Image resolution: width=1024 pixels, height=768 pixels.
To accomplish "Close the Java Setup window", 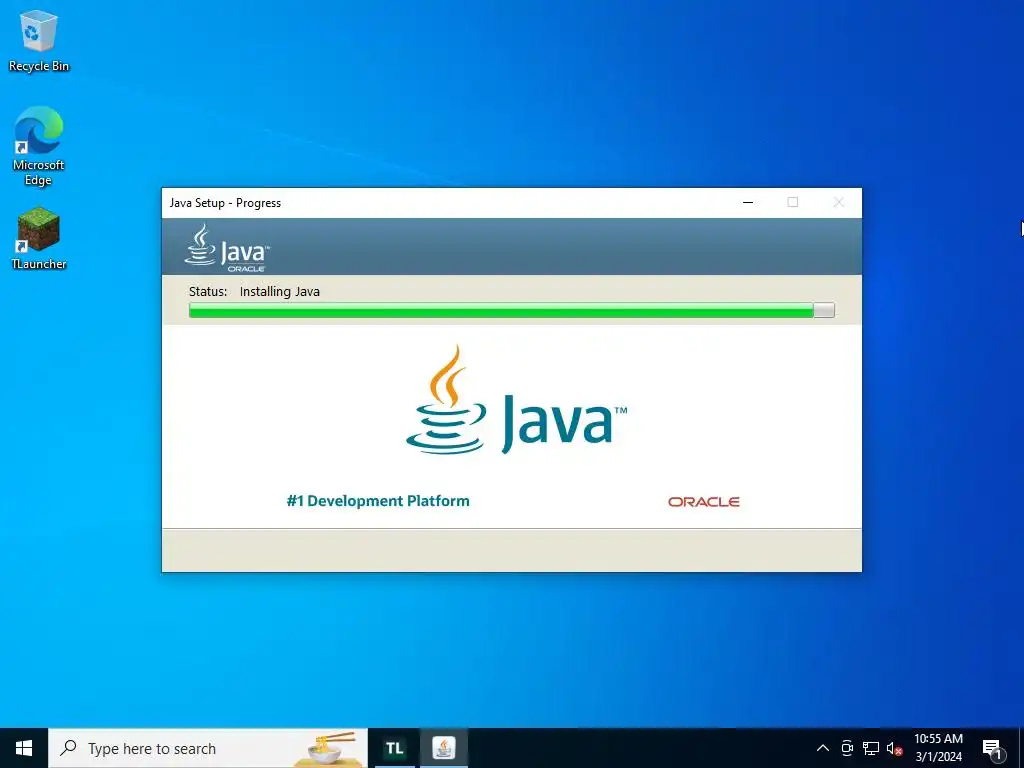I will [839, 202].
